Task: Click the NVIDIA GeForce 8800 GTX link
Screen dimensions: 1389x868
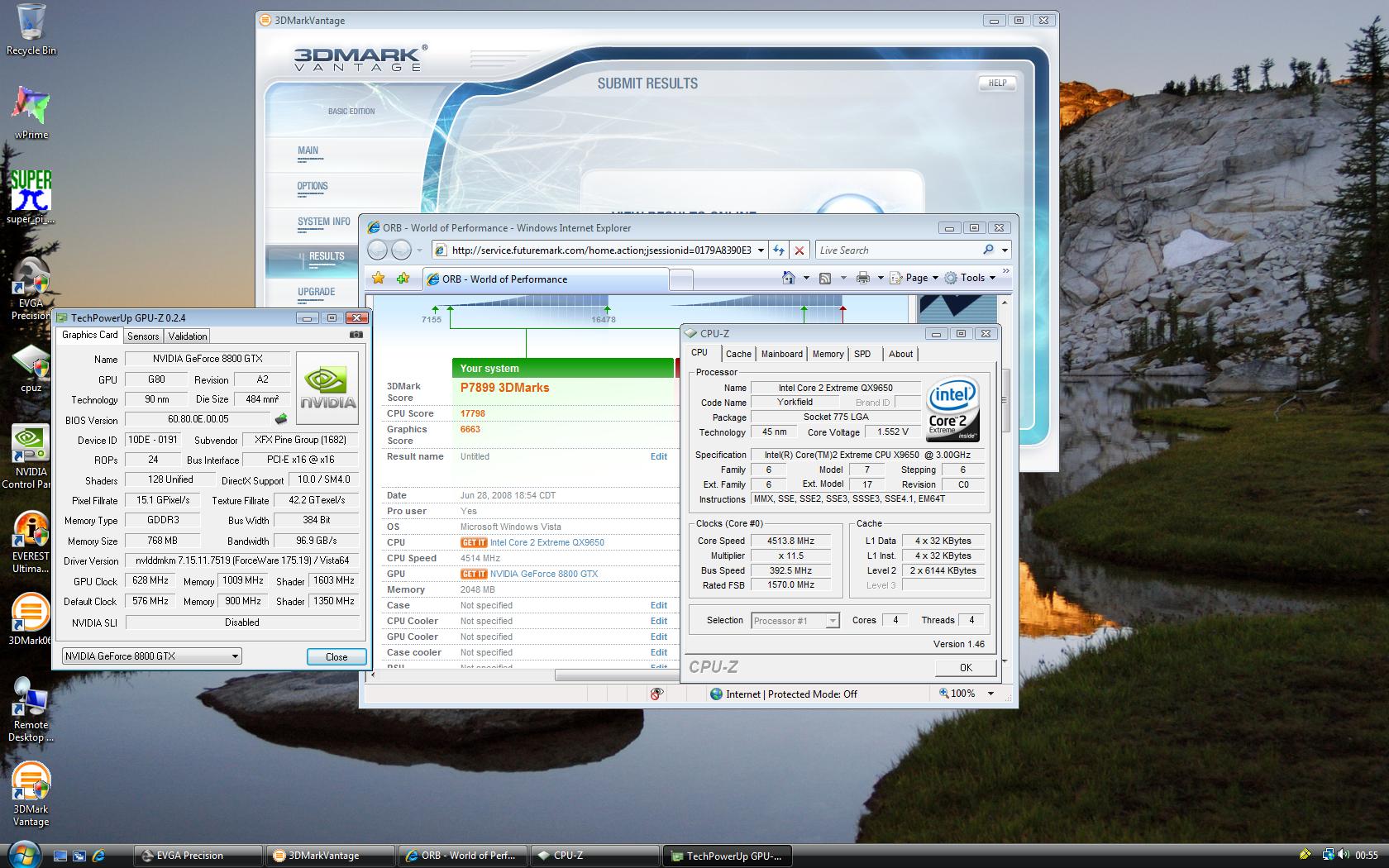Action: 543,574
